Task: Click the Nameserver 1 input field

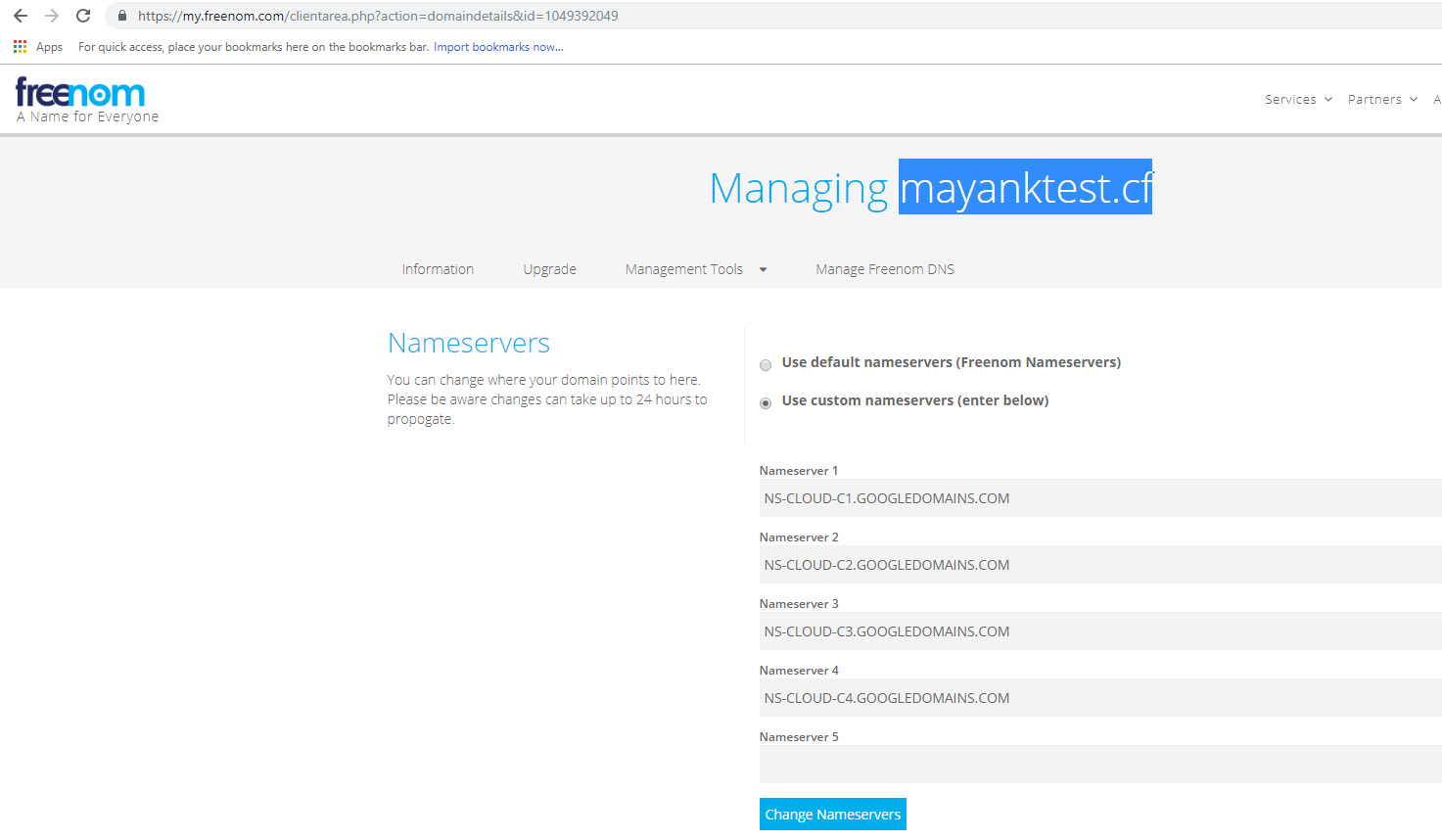Action: point(1096,498)
